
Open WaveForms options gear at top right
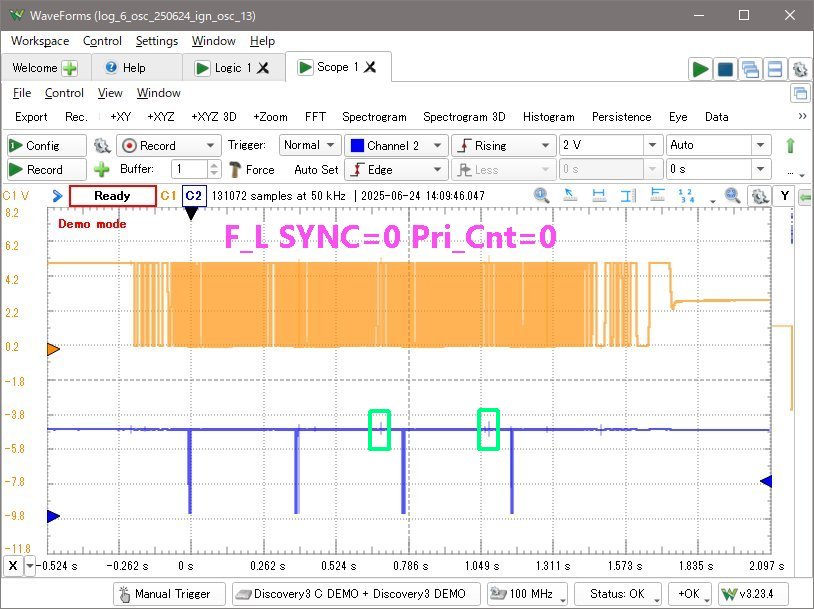pyautogui.click(x=800, y=69)
